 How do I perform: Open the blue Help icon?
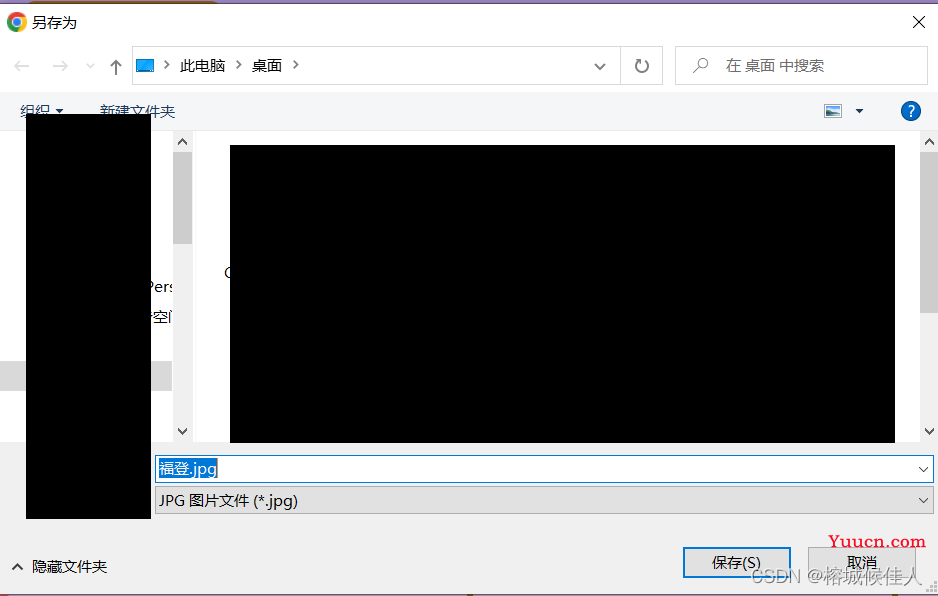910,111
